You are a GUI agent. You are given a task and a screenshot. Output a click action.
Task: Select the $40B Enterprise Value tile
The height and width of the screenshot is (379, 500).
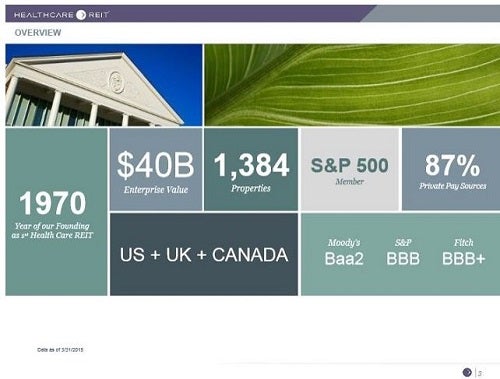156,170
